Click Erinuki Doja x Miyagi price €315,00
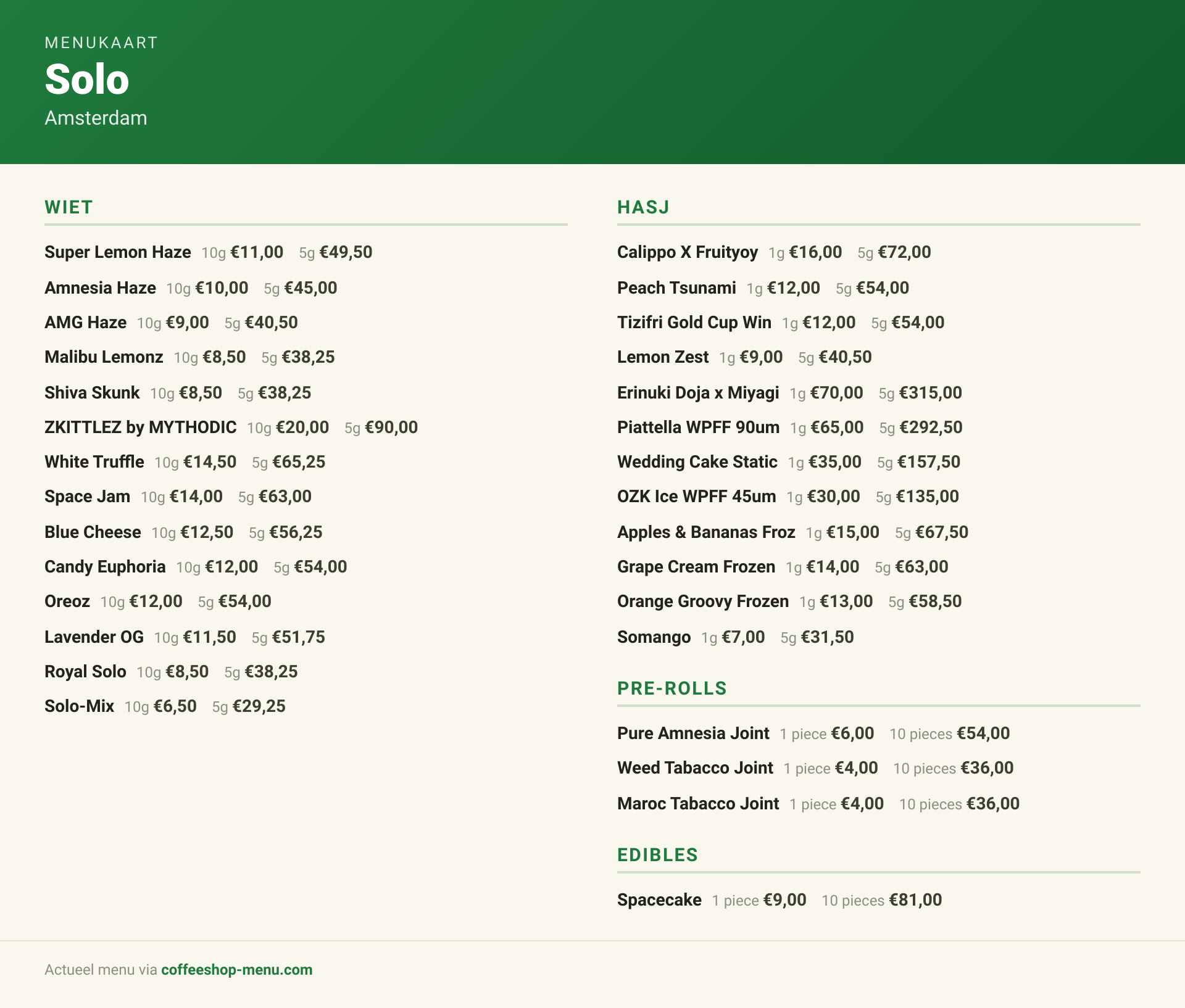 tap(931, 393)
